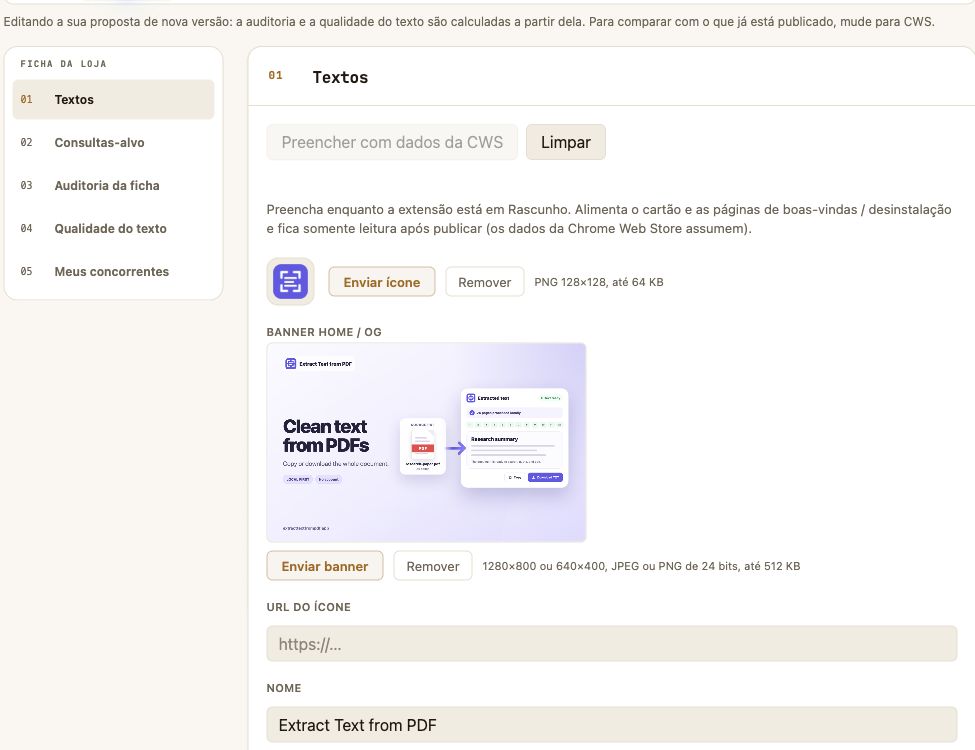Go to Consultas-alvo section

(x=113, y=142)
